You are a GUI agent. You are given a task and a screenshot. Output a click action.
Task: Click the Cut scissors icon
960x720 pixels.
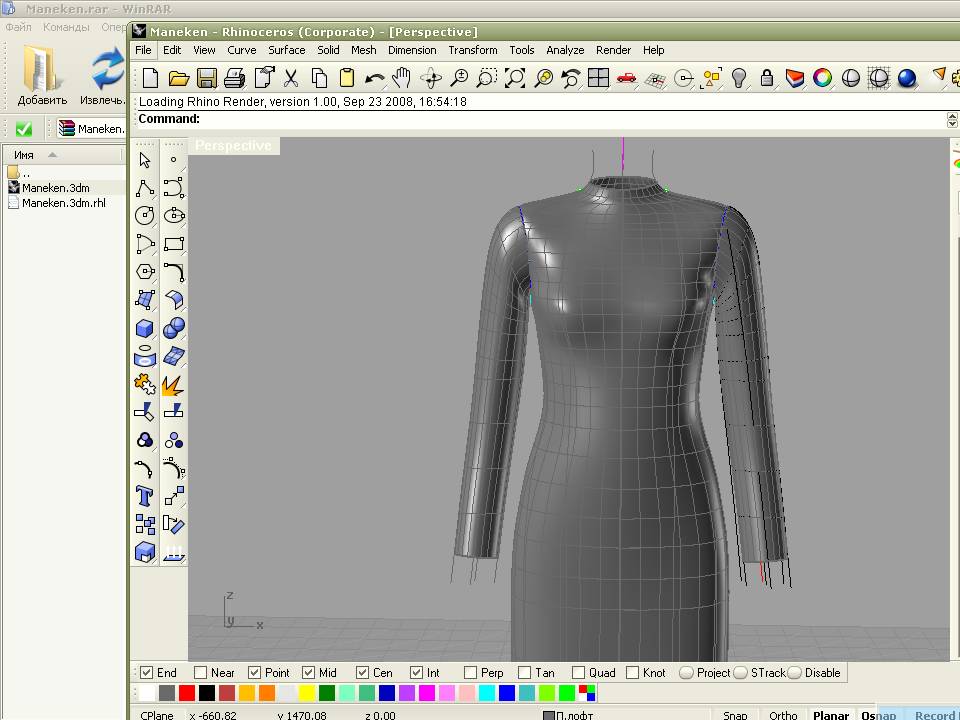291,78
